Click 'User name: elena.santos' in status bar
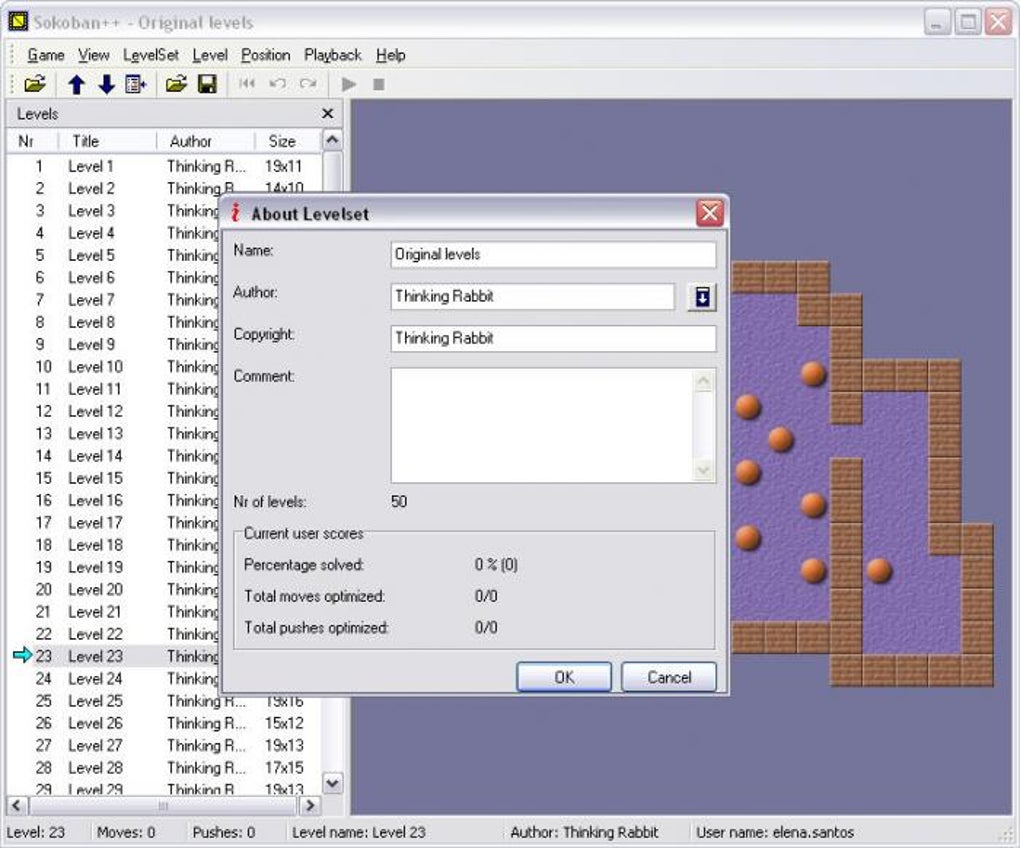Screen dimensions: 1020x848 (775, 832)
